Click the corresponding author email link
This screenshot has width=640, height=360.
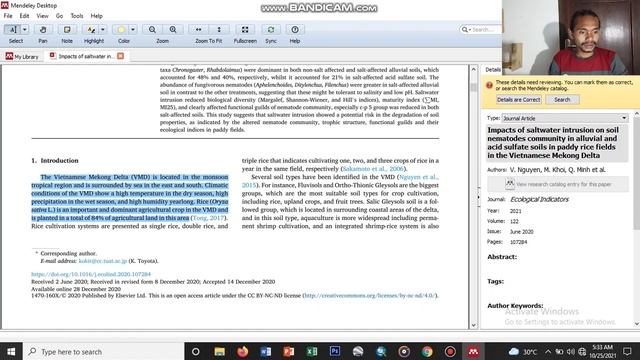click(x=103, y=261)
